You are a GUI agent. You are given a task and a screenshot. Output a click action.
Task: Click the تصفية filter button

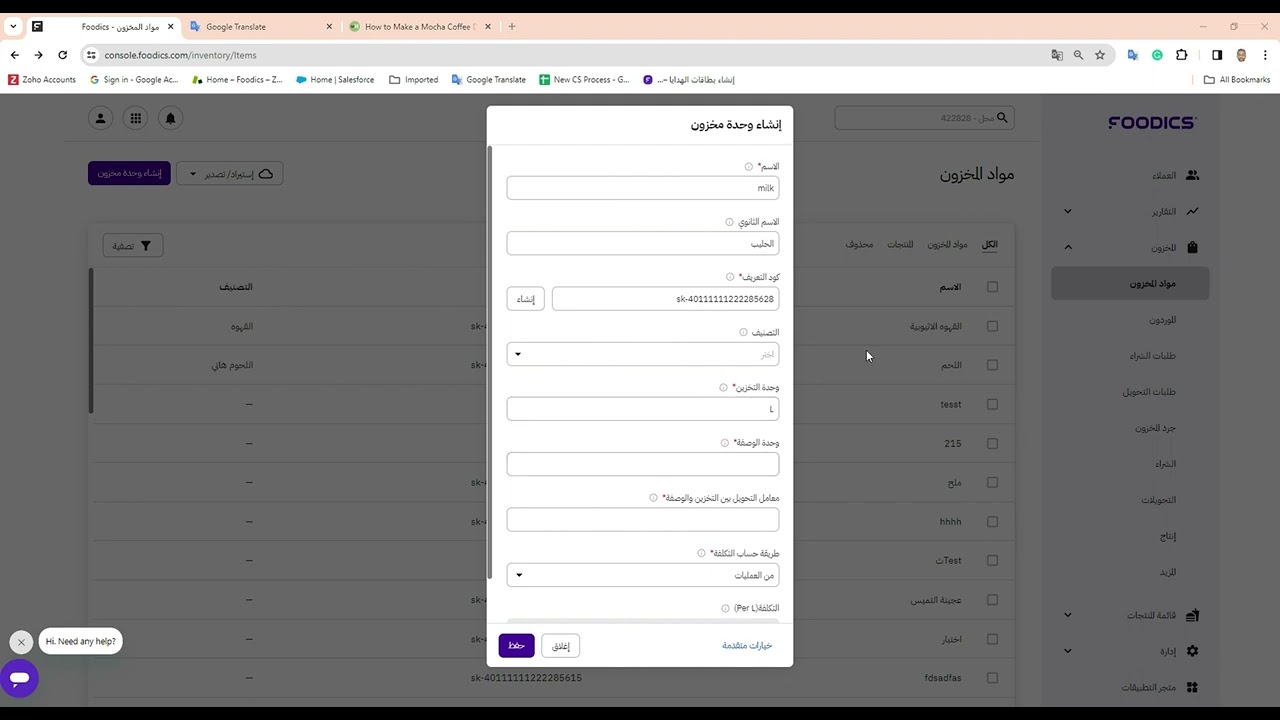(132, 246)
